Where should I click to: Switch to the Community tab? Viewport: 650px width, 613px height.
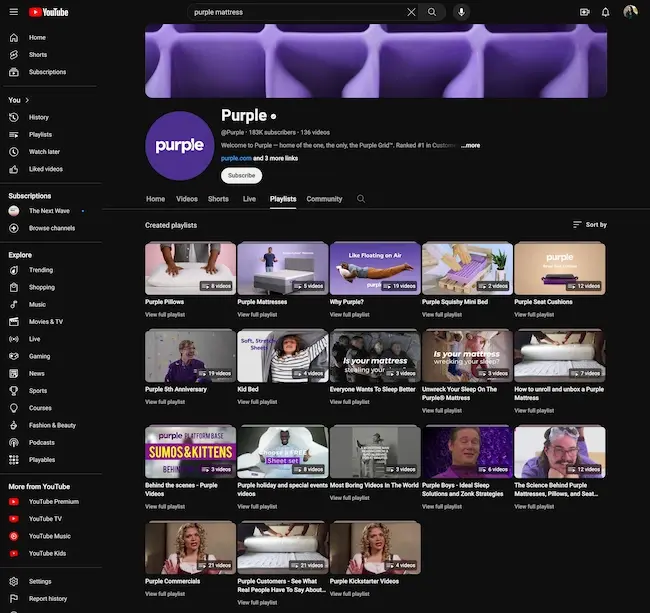tap(324, 199)
